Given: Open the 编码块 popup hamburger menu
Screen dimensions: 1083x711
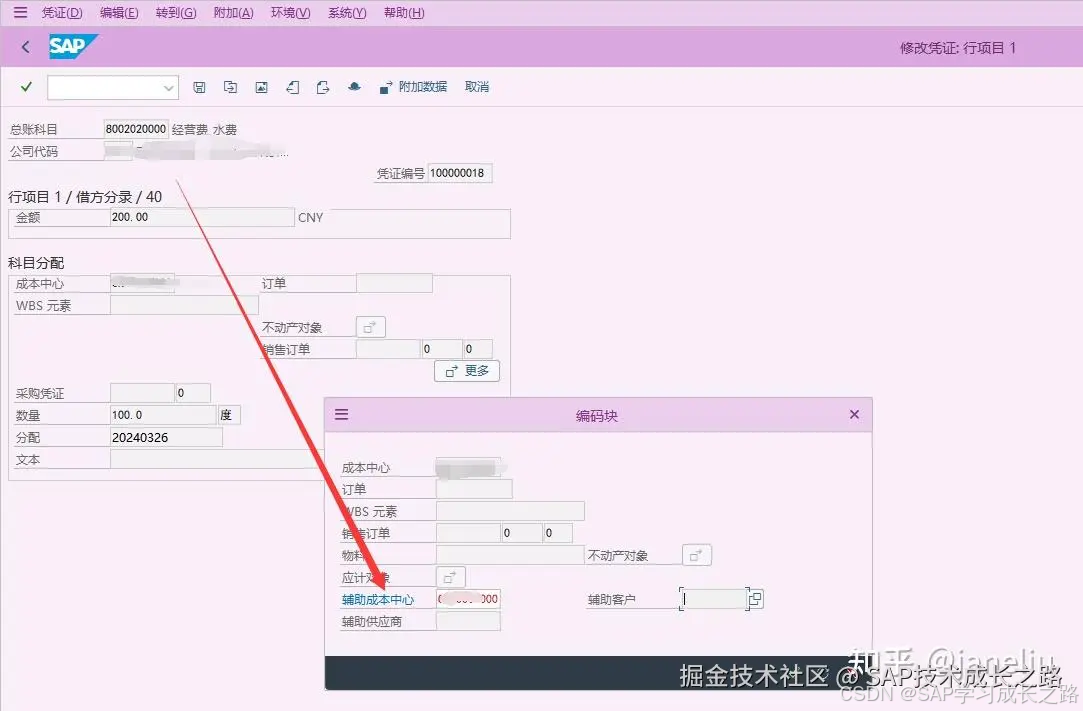Looking at the screenshot, I should click(341, 414).
